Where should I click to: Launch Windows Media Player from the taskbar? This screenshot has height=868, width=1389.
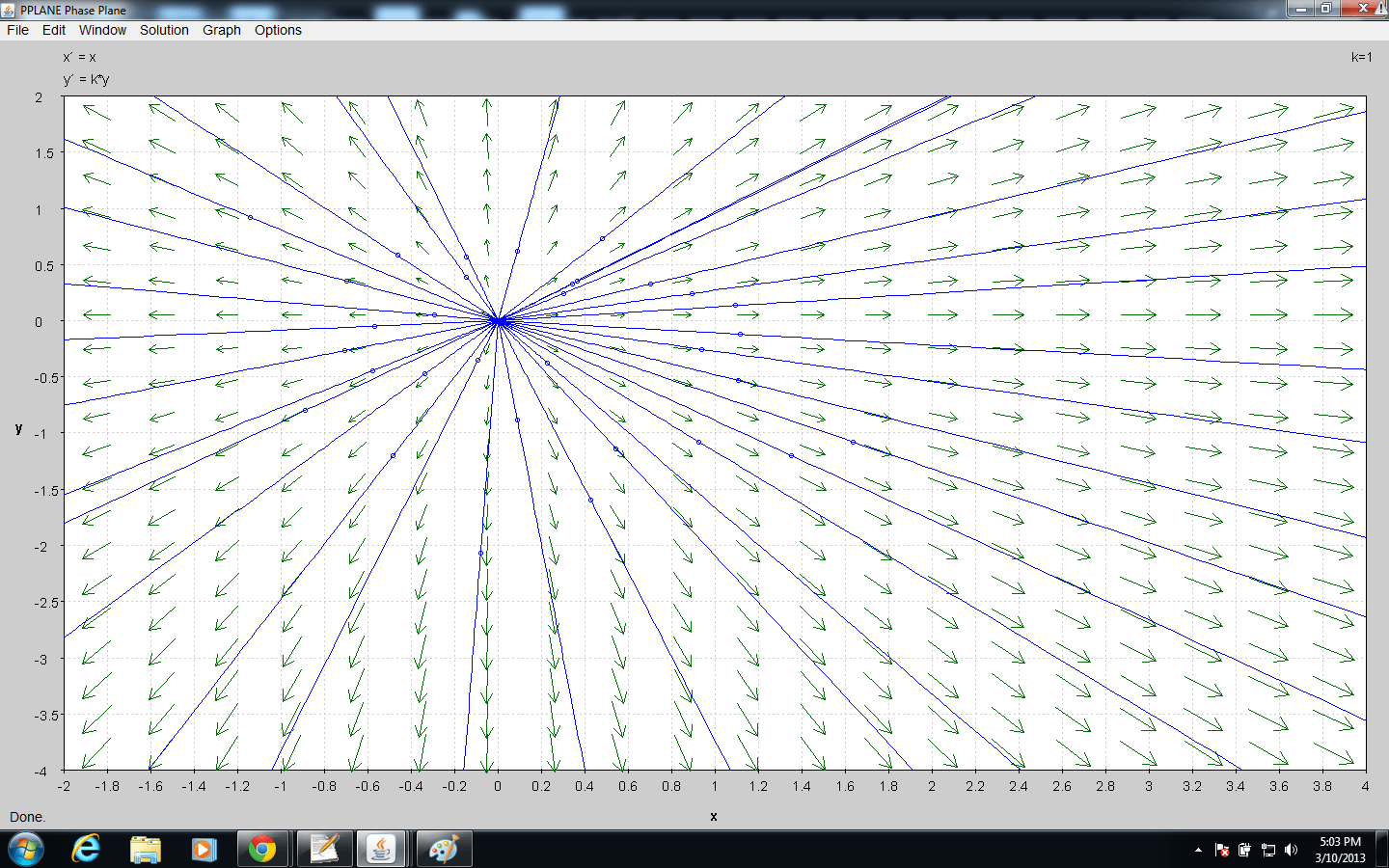(x=203, y=849)
